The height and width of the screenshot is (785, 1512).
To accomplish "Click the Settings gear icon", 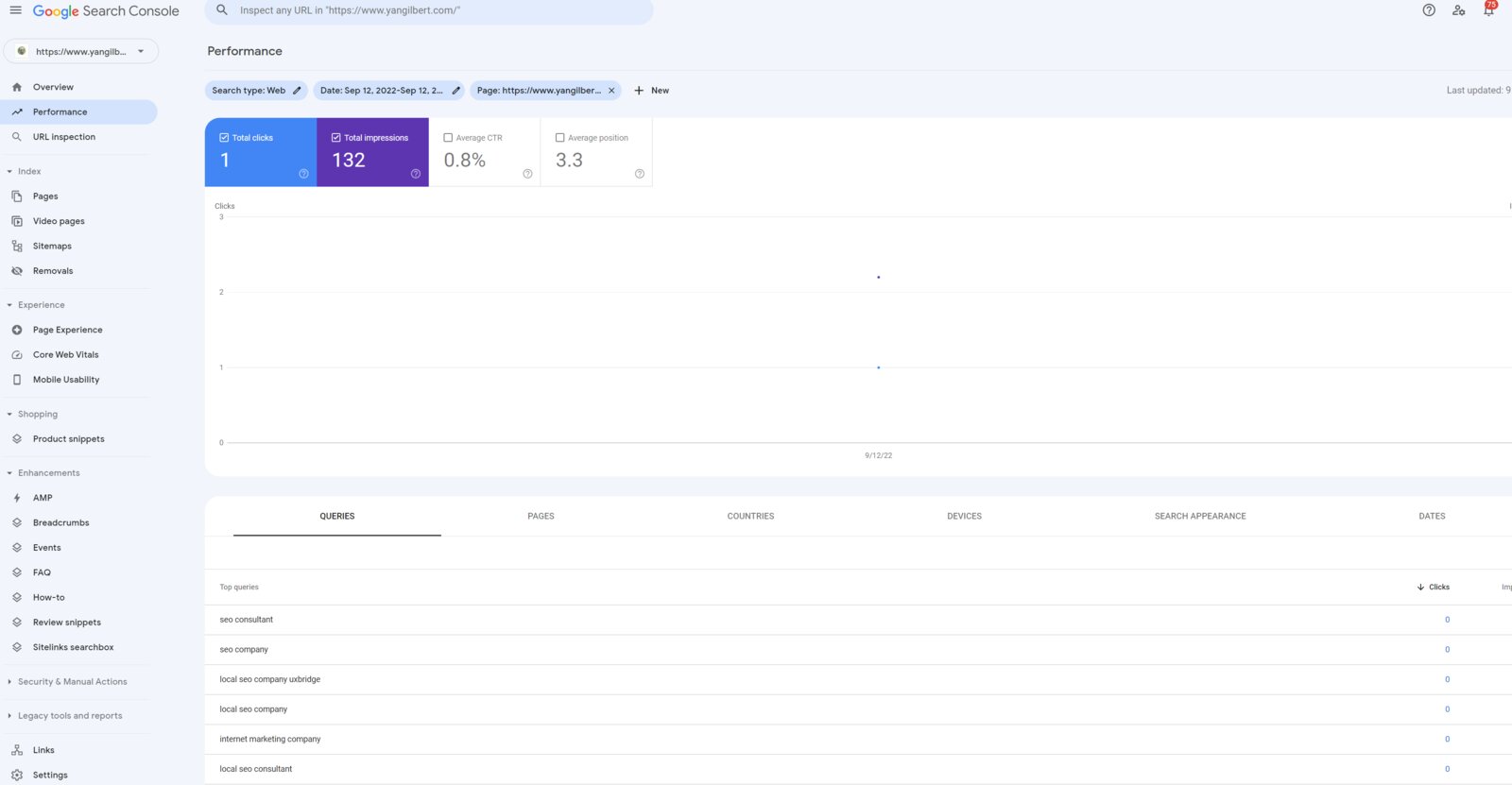I will 17,775.
